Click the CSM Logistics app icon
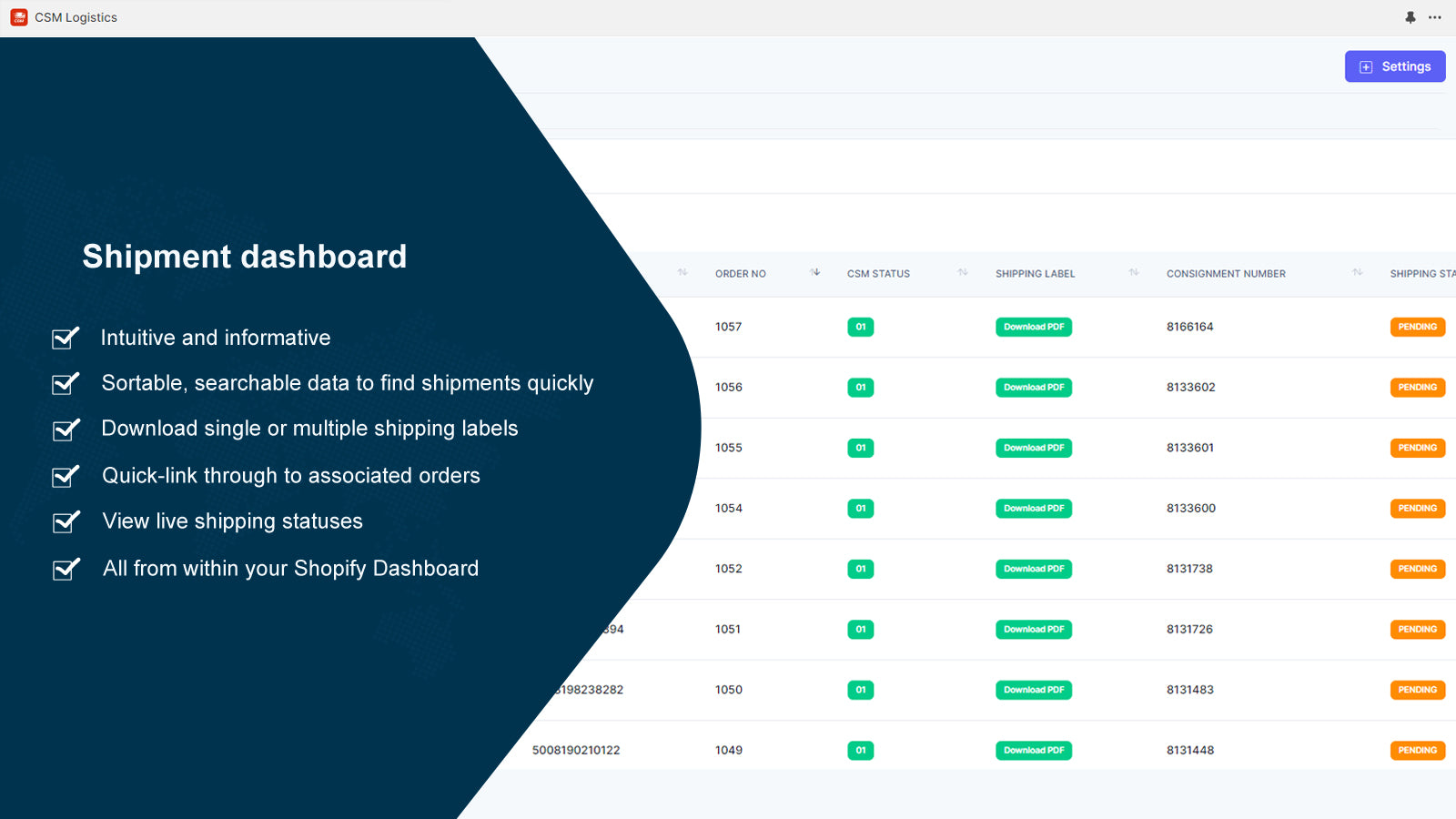This screenshot has height=819, width=1456. click(x=19, y=17)
